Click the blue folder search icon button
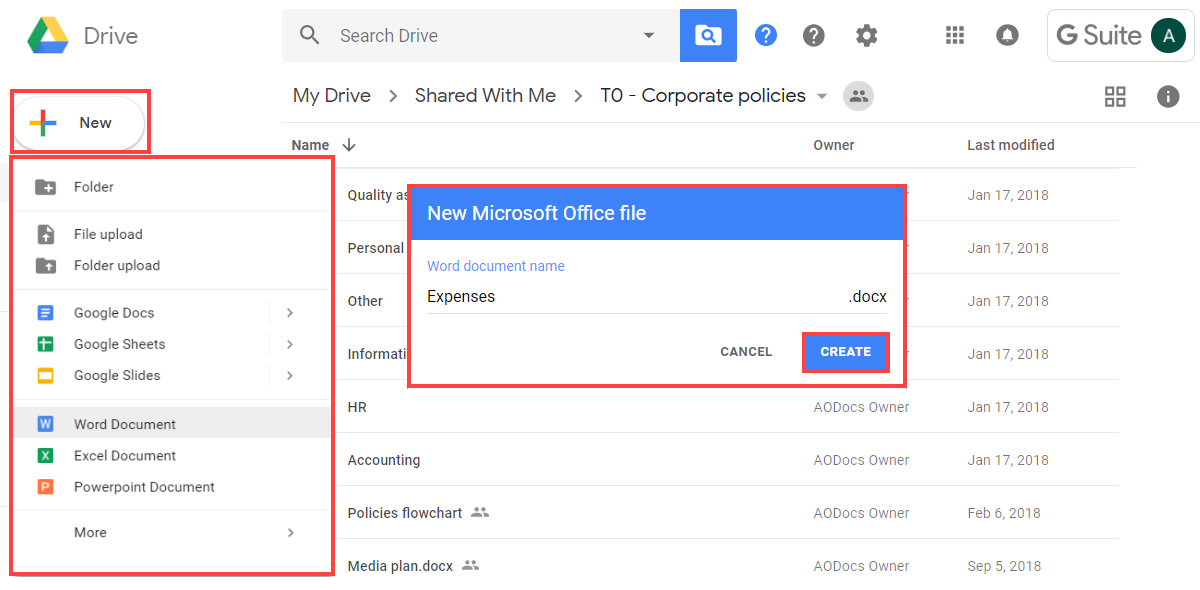Viewport: 1200px width, 590px height. pyautogui.click(x=708, y=36)
